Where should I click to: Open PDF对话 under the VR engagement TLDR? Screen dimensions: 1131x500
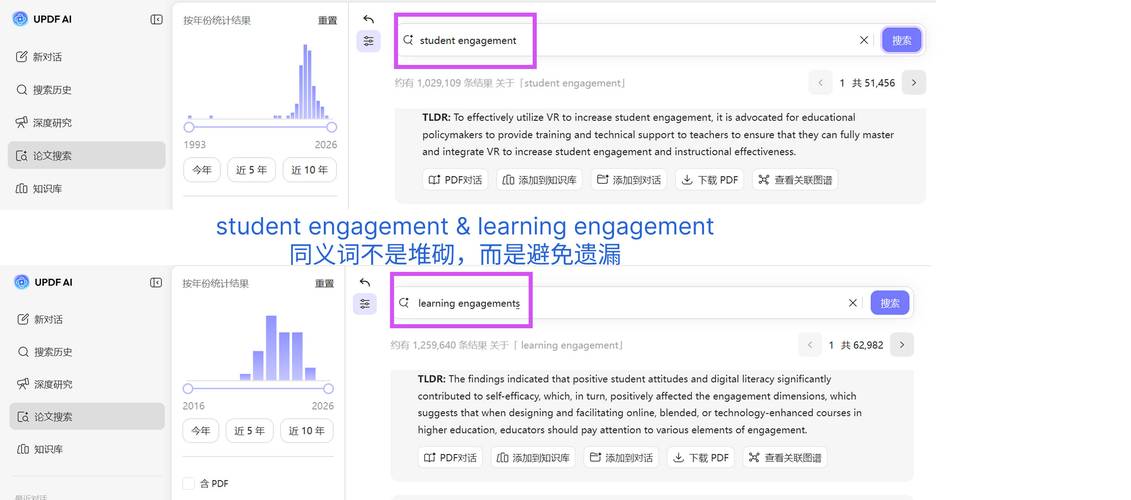coord(455,180)
